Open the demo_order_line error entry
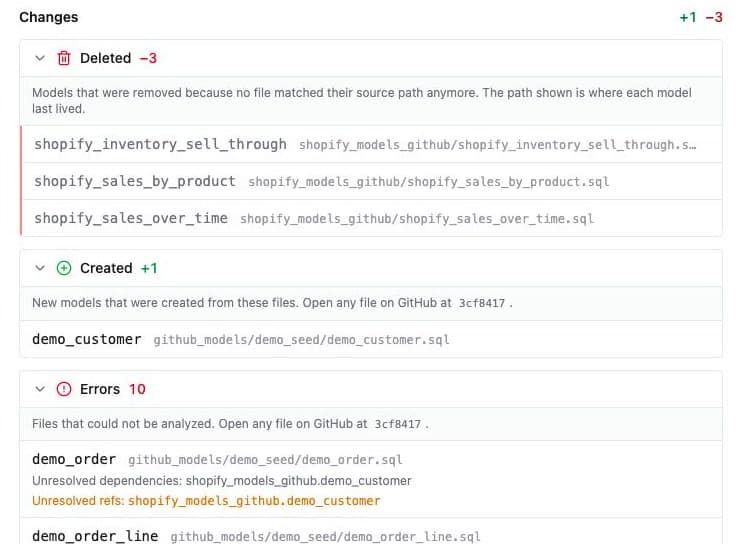Screen dimensions: 740x544 coord(95,536)
